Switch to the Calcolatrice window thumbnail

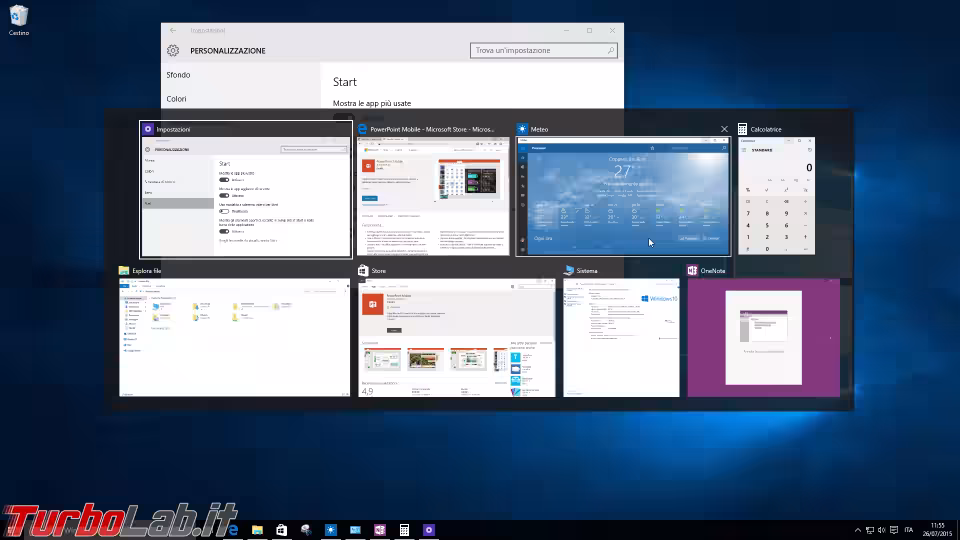(x=776, y=196)
